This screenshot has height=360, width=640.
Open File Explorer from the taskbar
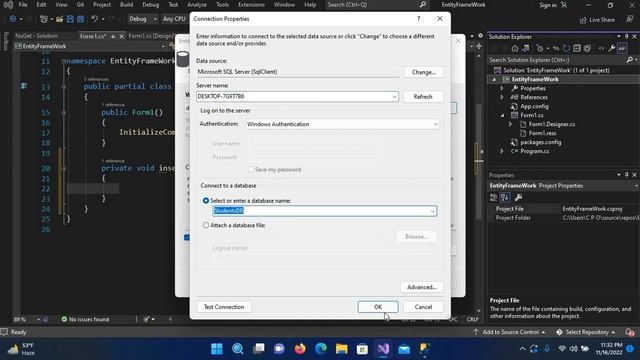tap(342, 349)
